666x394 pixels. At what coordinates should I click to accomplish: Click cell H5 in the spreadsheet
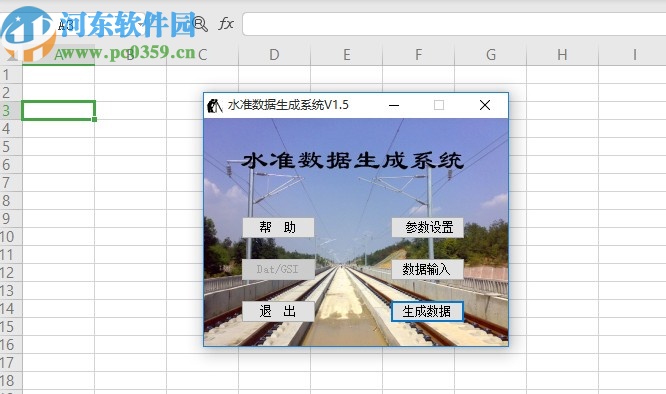pyautogui.click(x=562, y=146)
